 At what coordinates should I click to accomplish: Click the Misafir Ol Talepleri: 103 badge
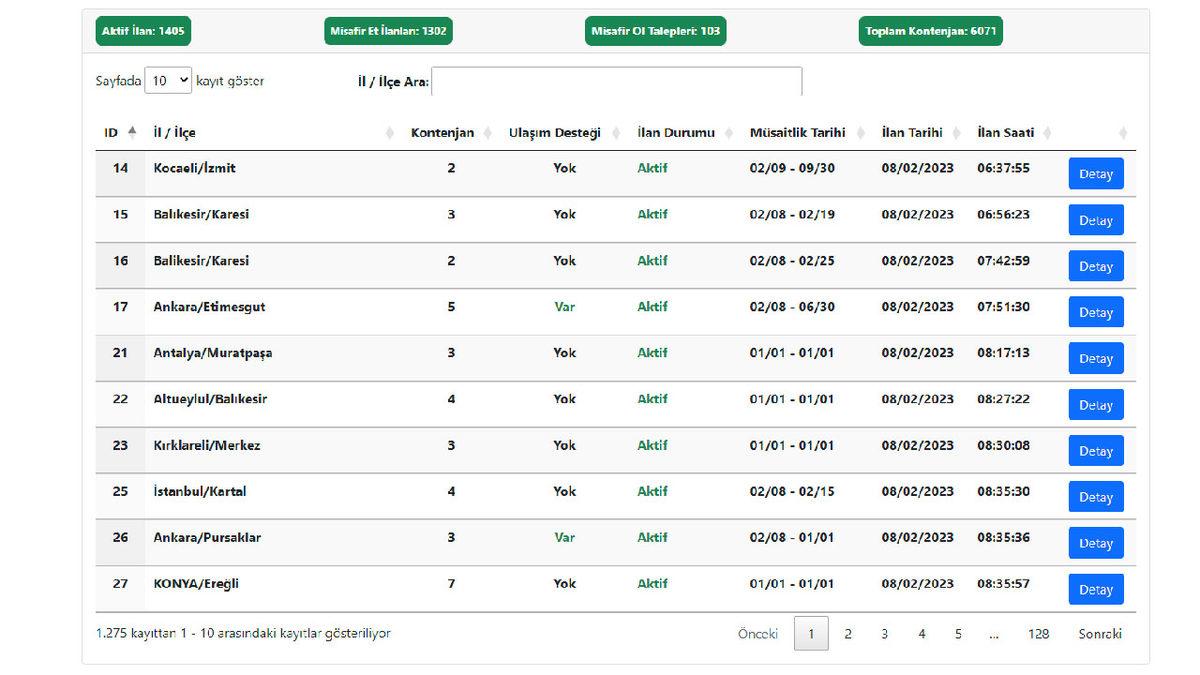[656, 31]
